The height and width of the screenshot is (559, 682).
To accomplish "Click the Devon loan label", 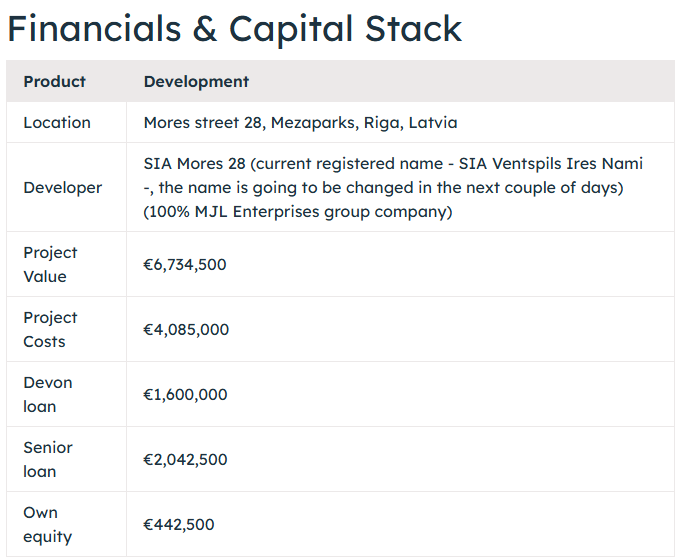I will [48, 395].
